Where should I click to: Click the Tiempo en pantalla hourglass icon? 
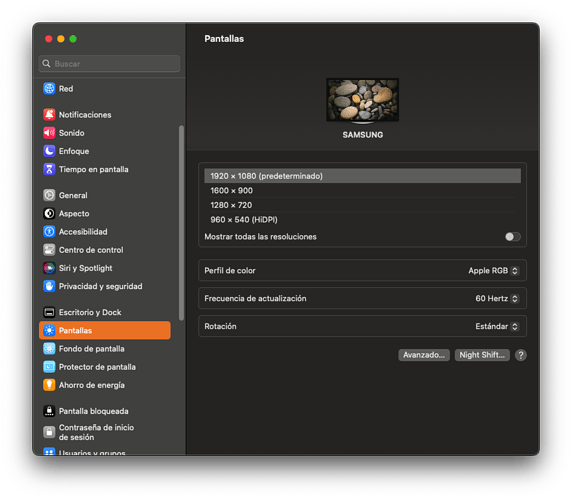49,169
